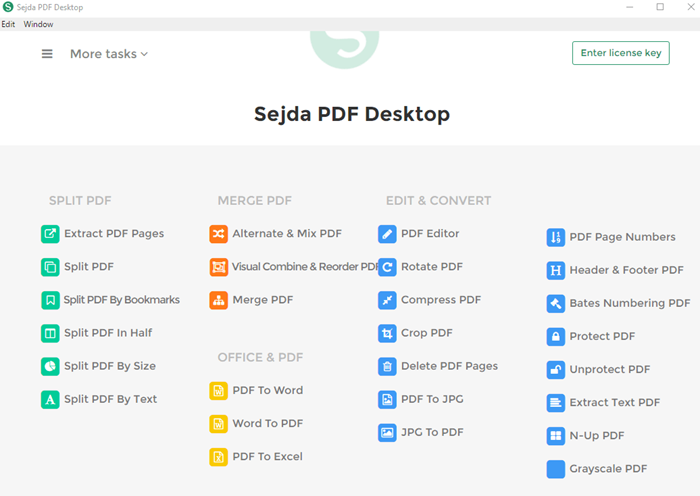Screen dimensions: 700x496
Task: Click the Crop PDF icon
Action: click(x=387, y=333)
